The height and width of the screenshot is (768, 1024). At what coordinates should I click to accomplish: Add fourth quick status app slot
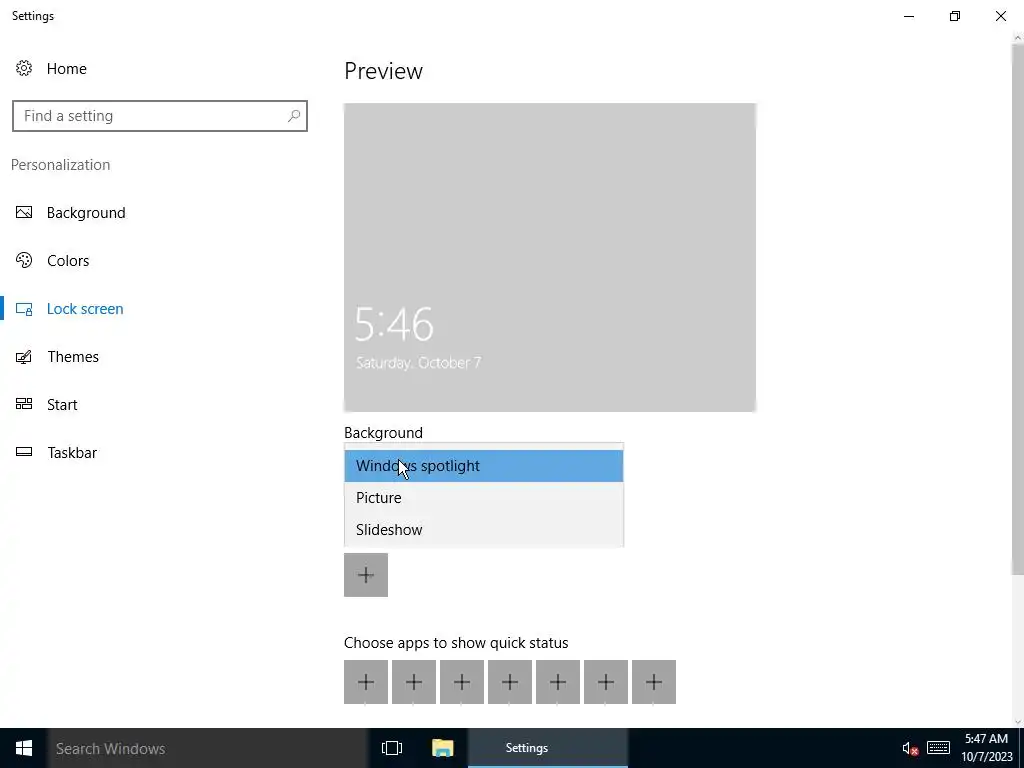pos(510,682)
